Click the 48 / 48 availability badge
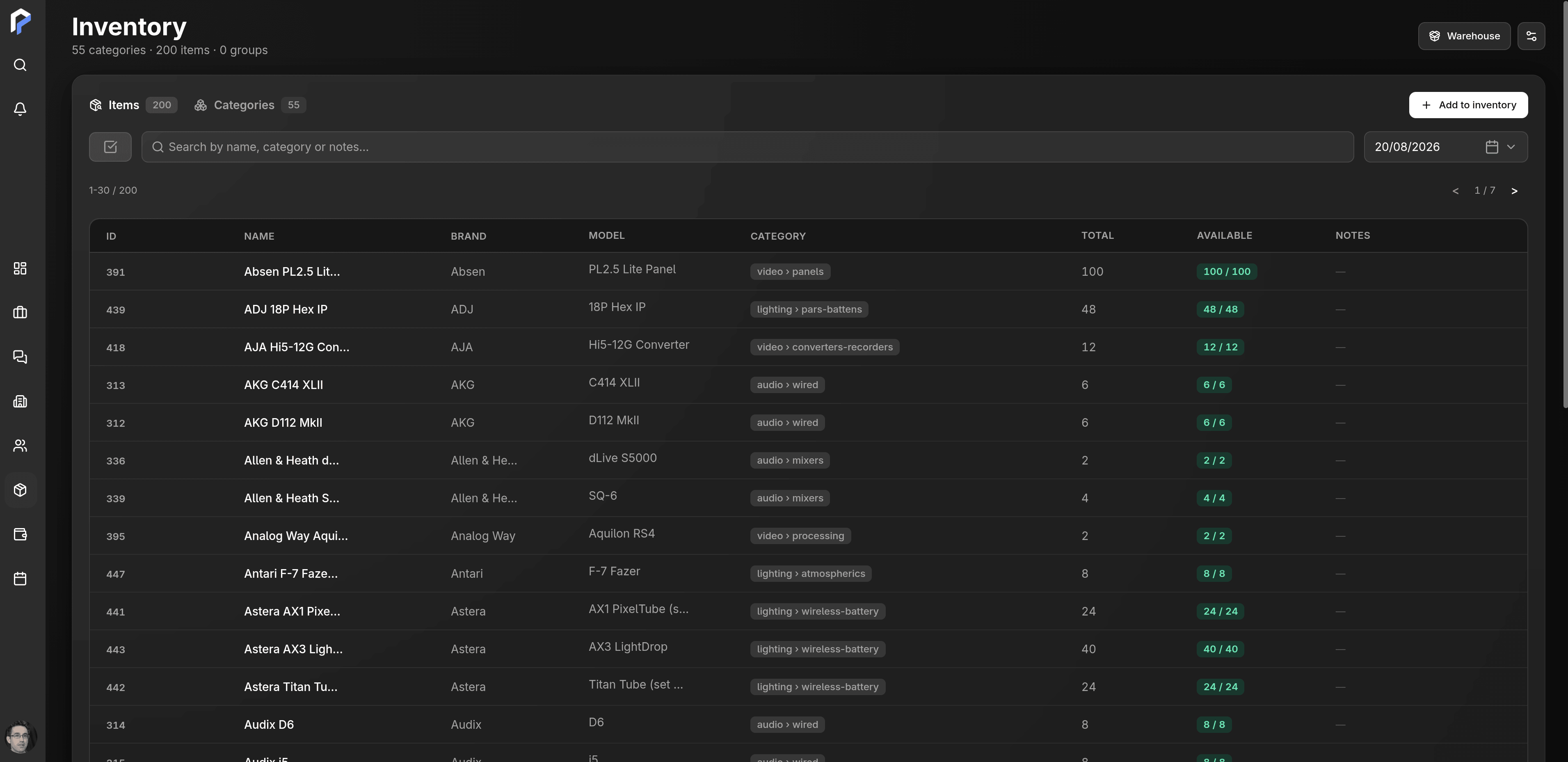 1221,309
